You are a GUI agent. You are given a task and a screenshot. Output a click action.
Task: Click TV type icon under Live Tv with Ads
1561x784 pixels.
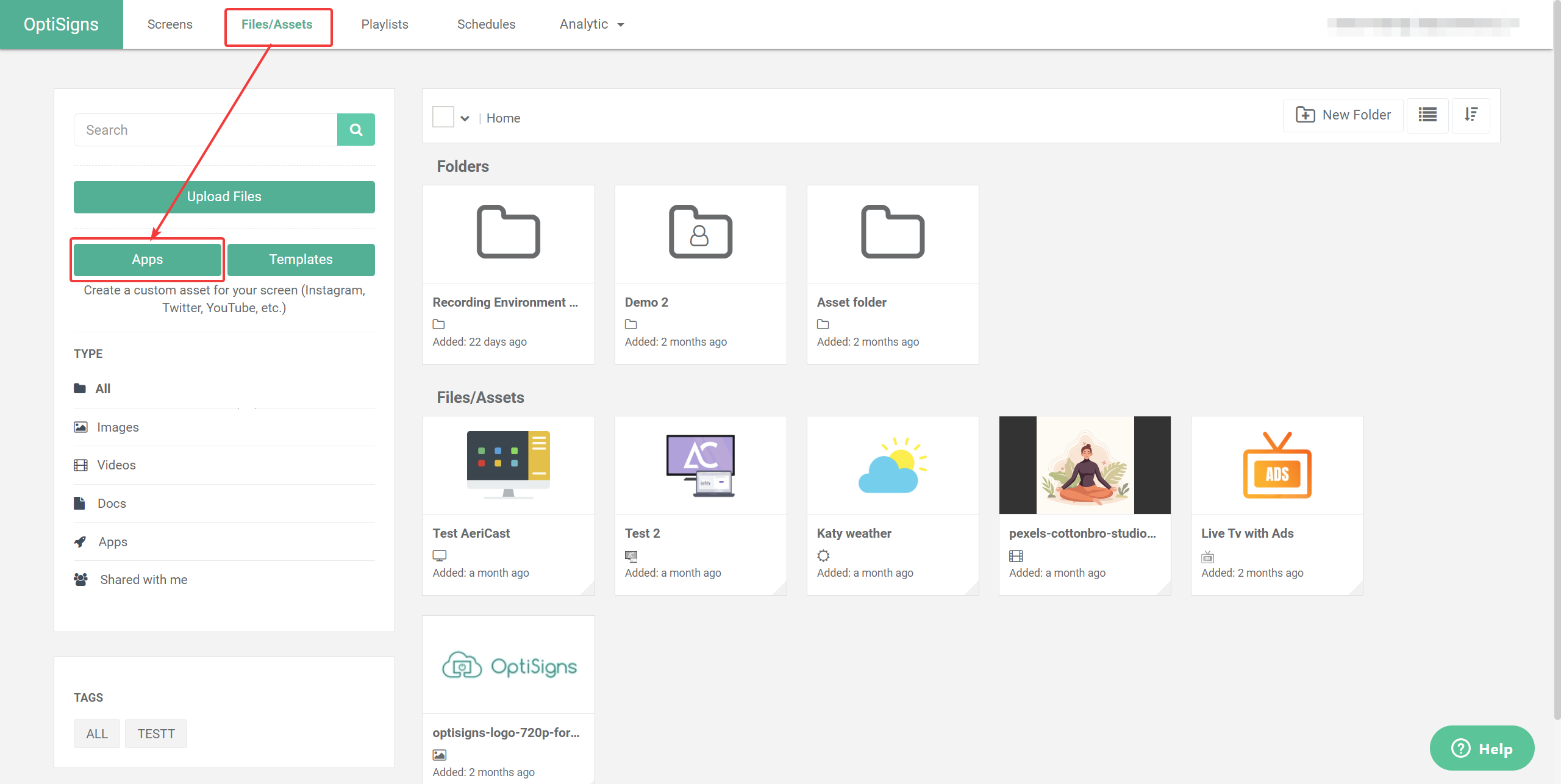point(1207,556)
